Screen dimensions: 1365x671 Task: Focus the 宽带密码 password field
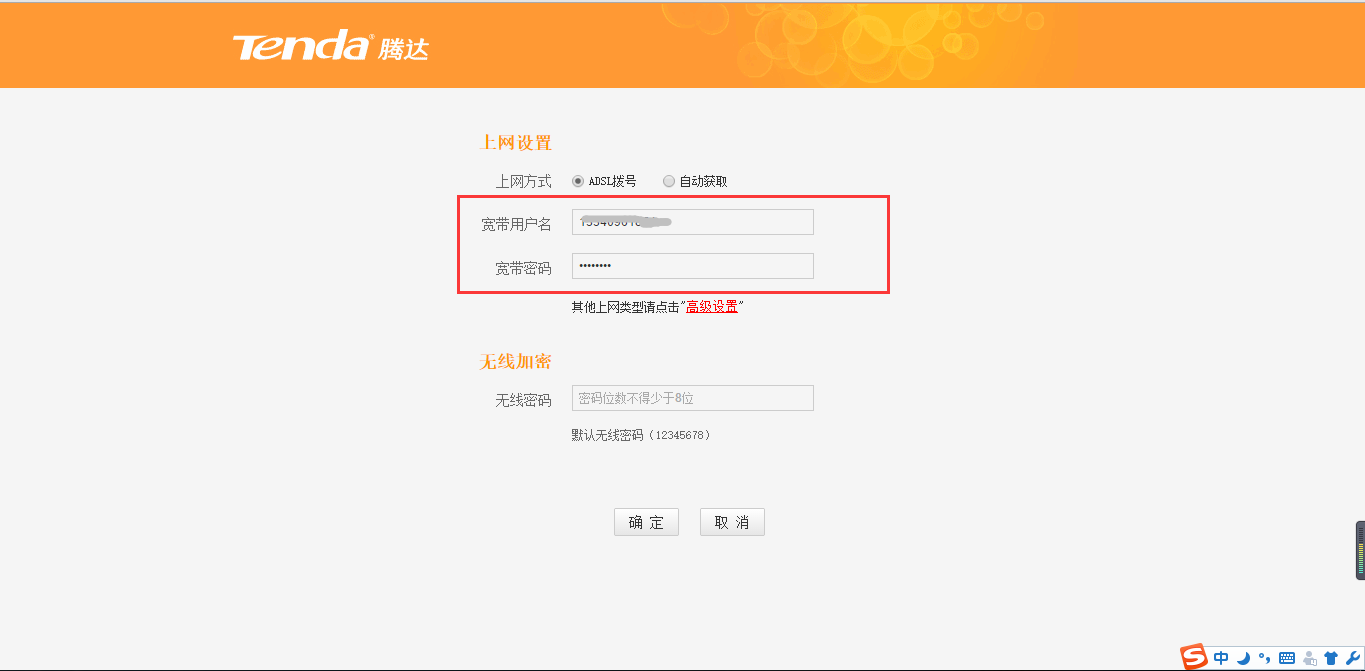[692, 266]
